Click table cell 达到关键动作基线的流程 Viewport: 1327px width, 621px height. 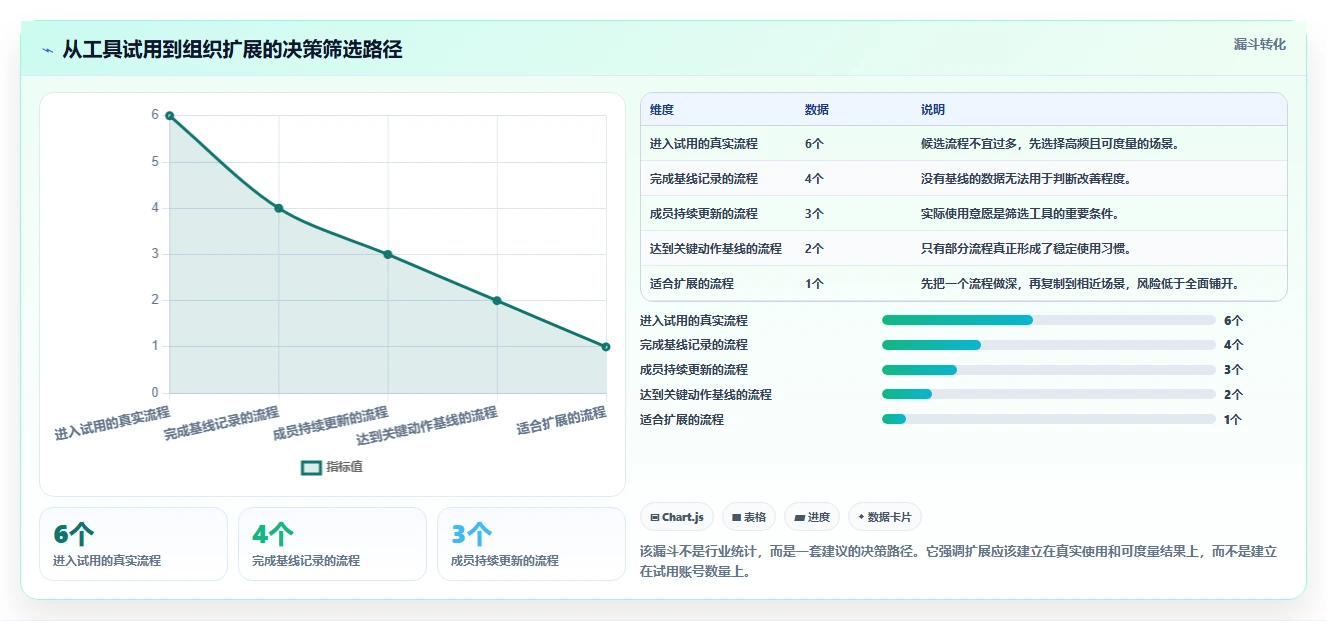tap(716, 249)
